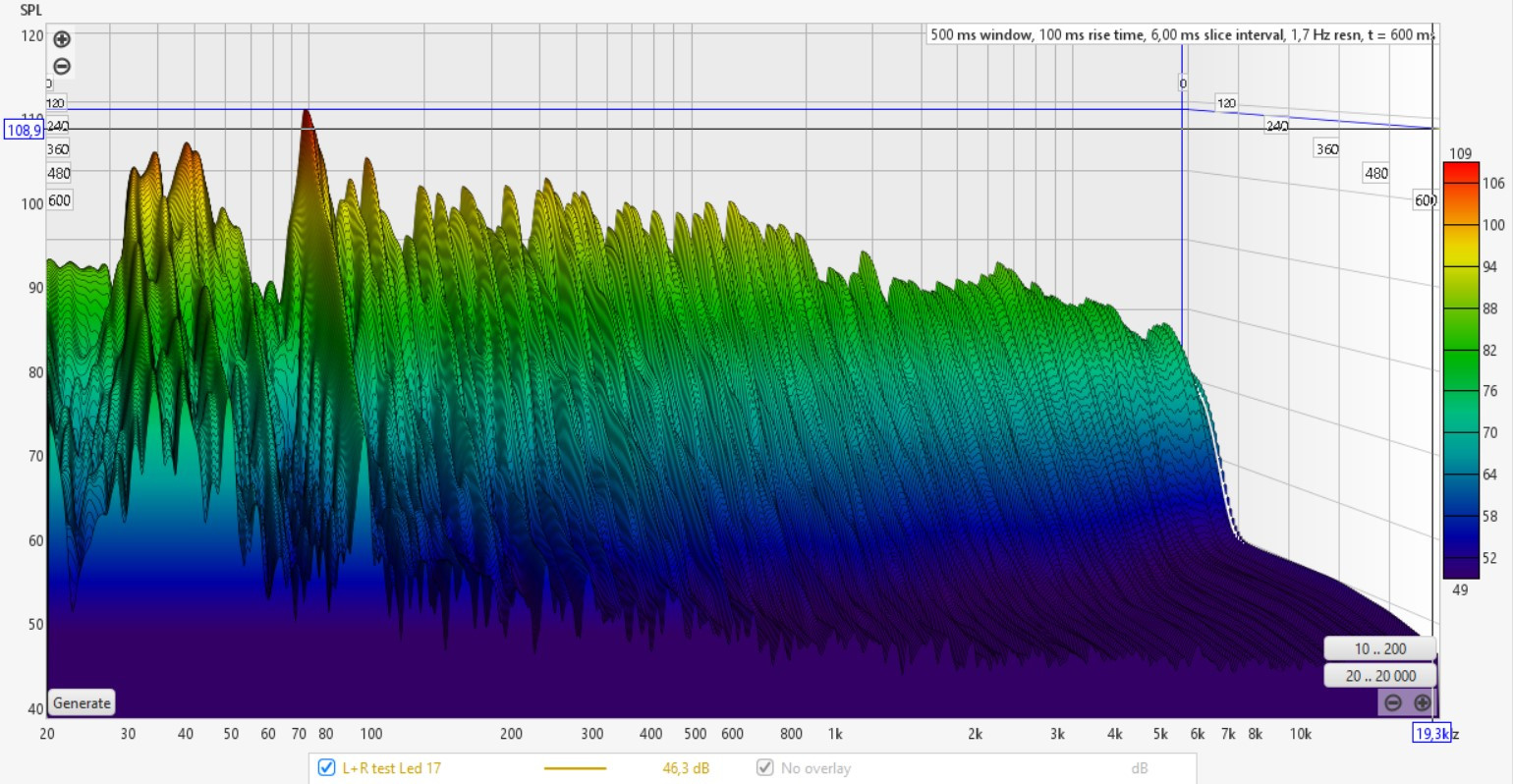The width and height of the screenshot is (1513, 784).
Task: Click the yellow trace line sample in legend
Action: pyautogui.click(x=575, y=768)
